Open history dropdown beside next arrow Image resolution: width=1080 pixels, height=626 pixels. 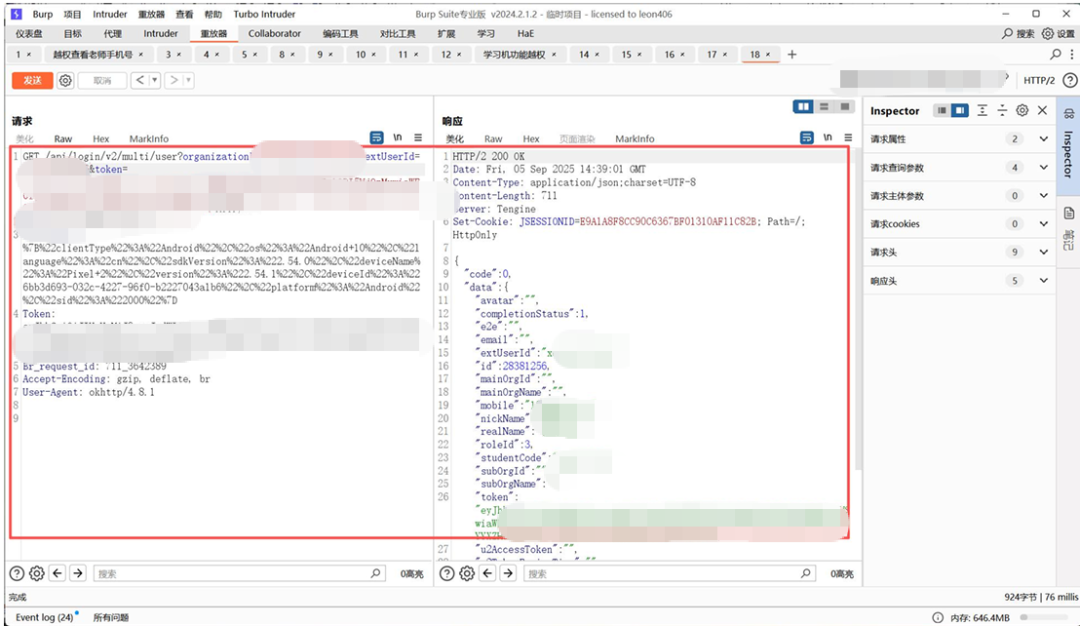pos(188,81)
